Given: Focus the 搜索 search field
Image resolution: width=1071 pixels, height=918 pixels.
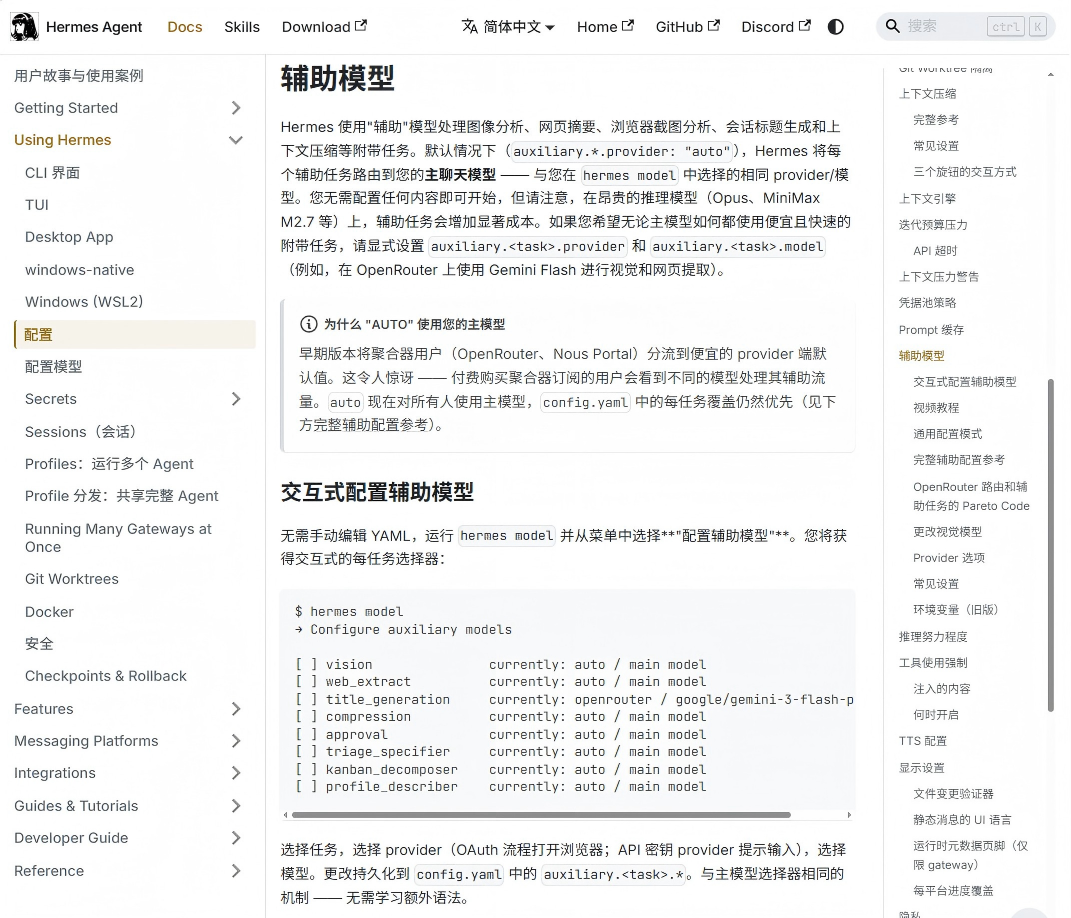Looking at the screenshot, I should 965,27.
